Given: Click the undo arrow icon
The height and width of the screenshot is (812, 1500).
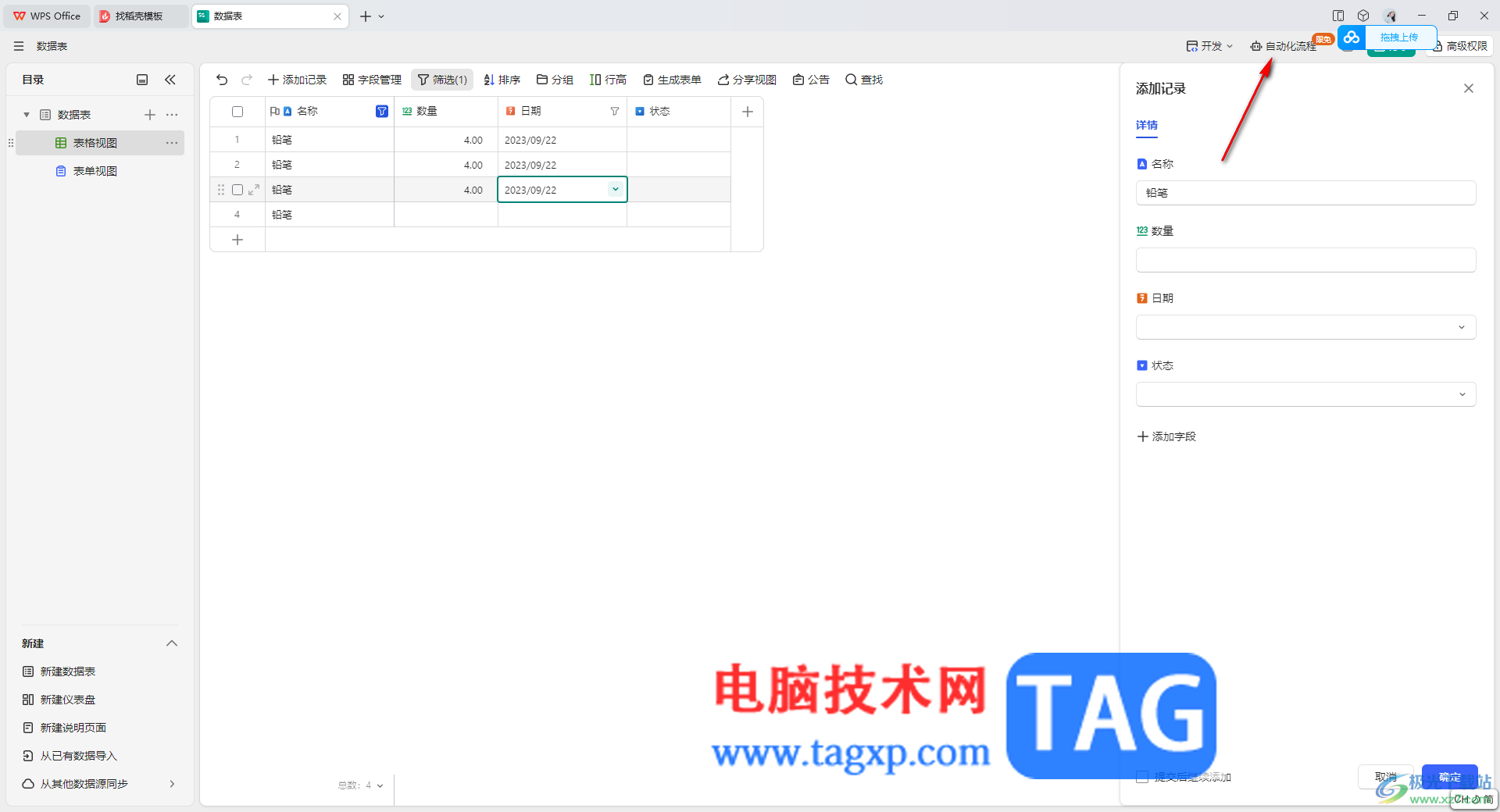Looking at the screenshot, I should tap(222, 80).
